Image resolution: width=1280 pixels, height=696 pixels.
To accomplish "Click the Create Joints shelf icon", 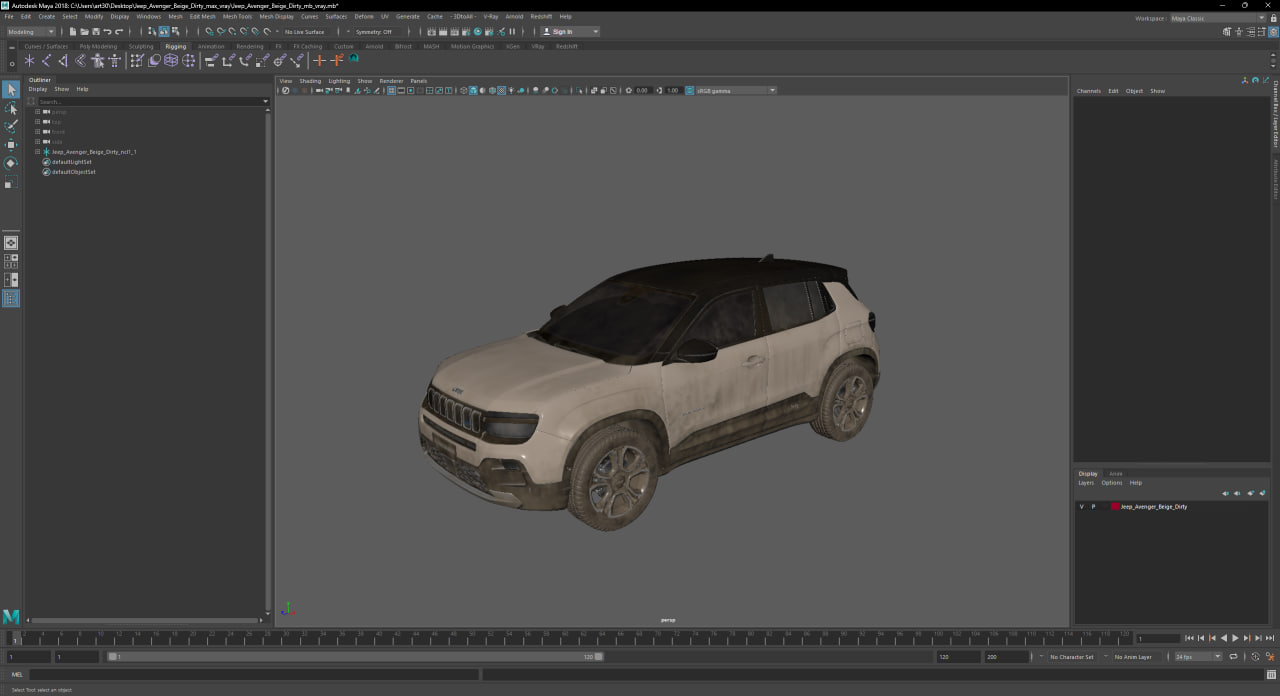I will click(x=46, y=61).
